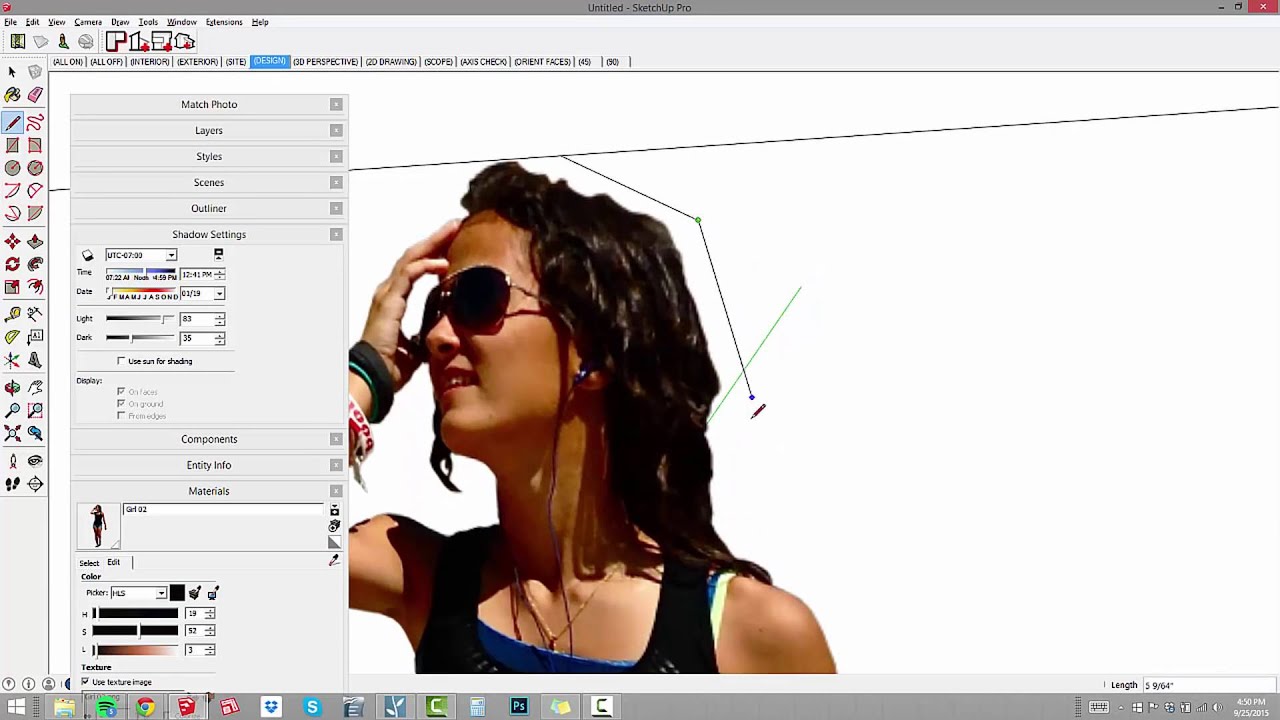Choose the Paint Bucket tool
The height and width of the screenshot is (720, 1280).
pyautogui.click(x=12, y=95)
